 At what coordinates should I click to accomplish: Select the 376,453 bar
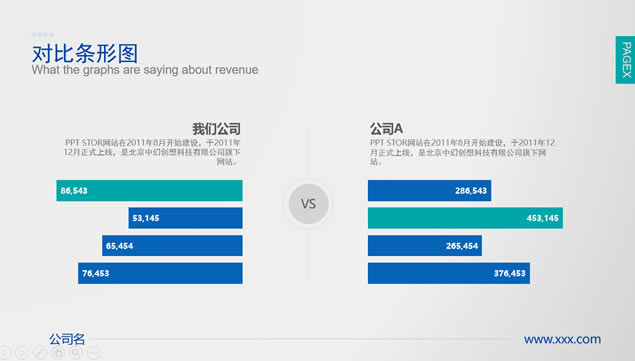coord(449,273)
